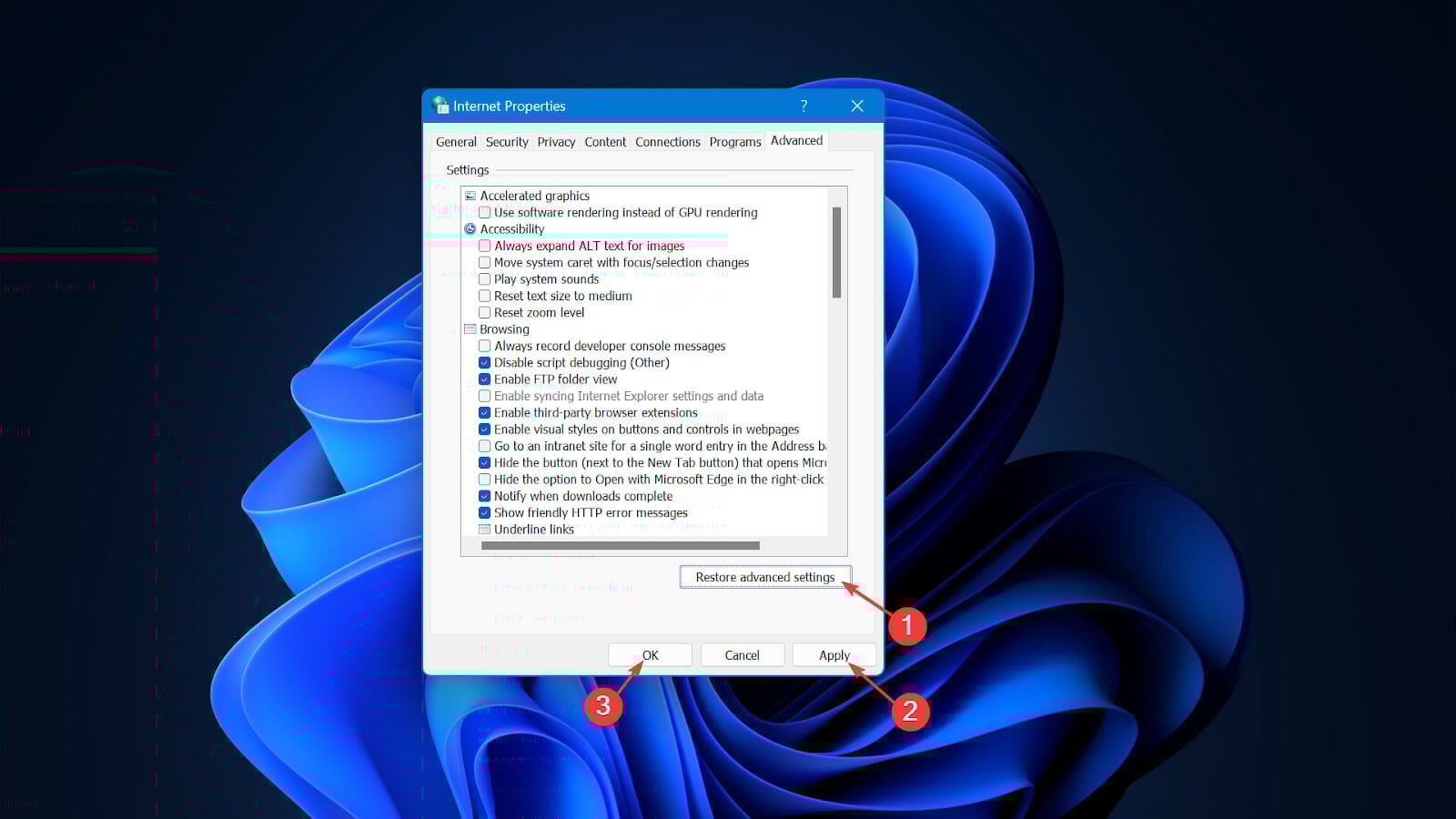The width and height of the screenshot is (1456, 819).
Task: Click the settings list vertical scrollbar thumb
Action: pos(836,252)
